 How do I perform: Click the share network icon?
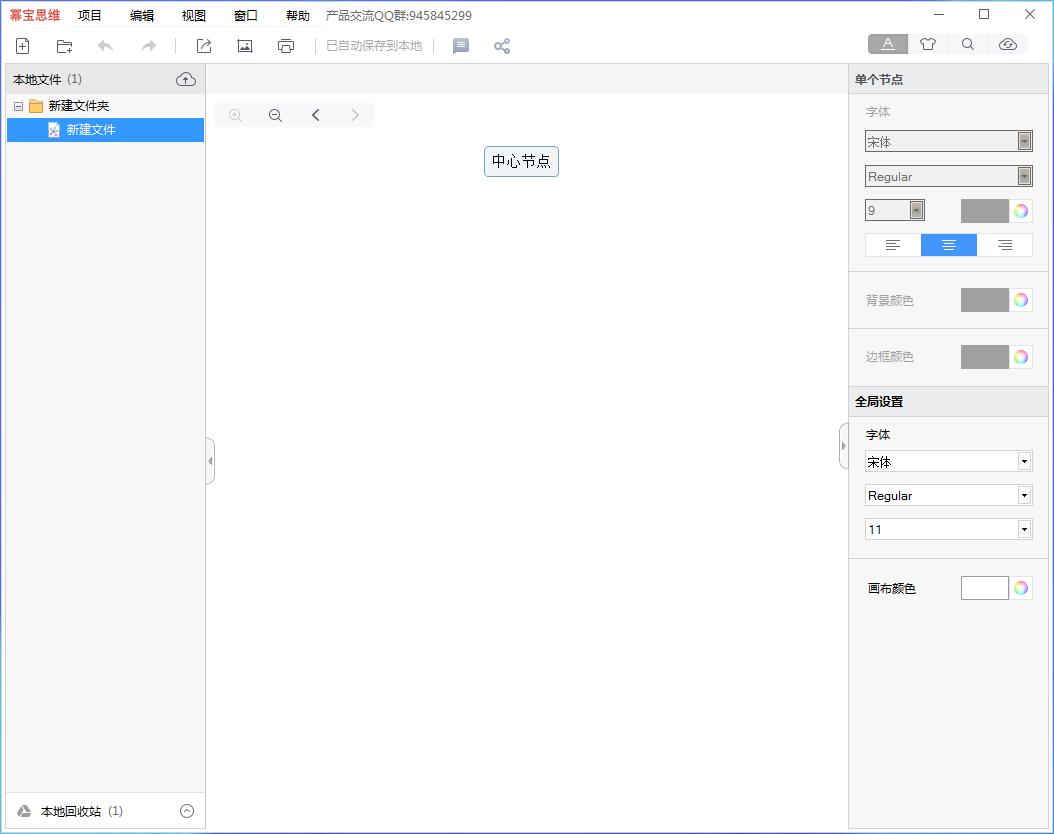(502, 46)
